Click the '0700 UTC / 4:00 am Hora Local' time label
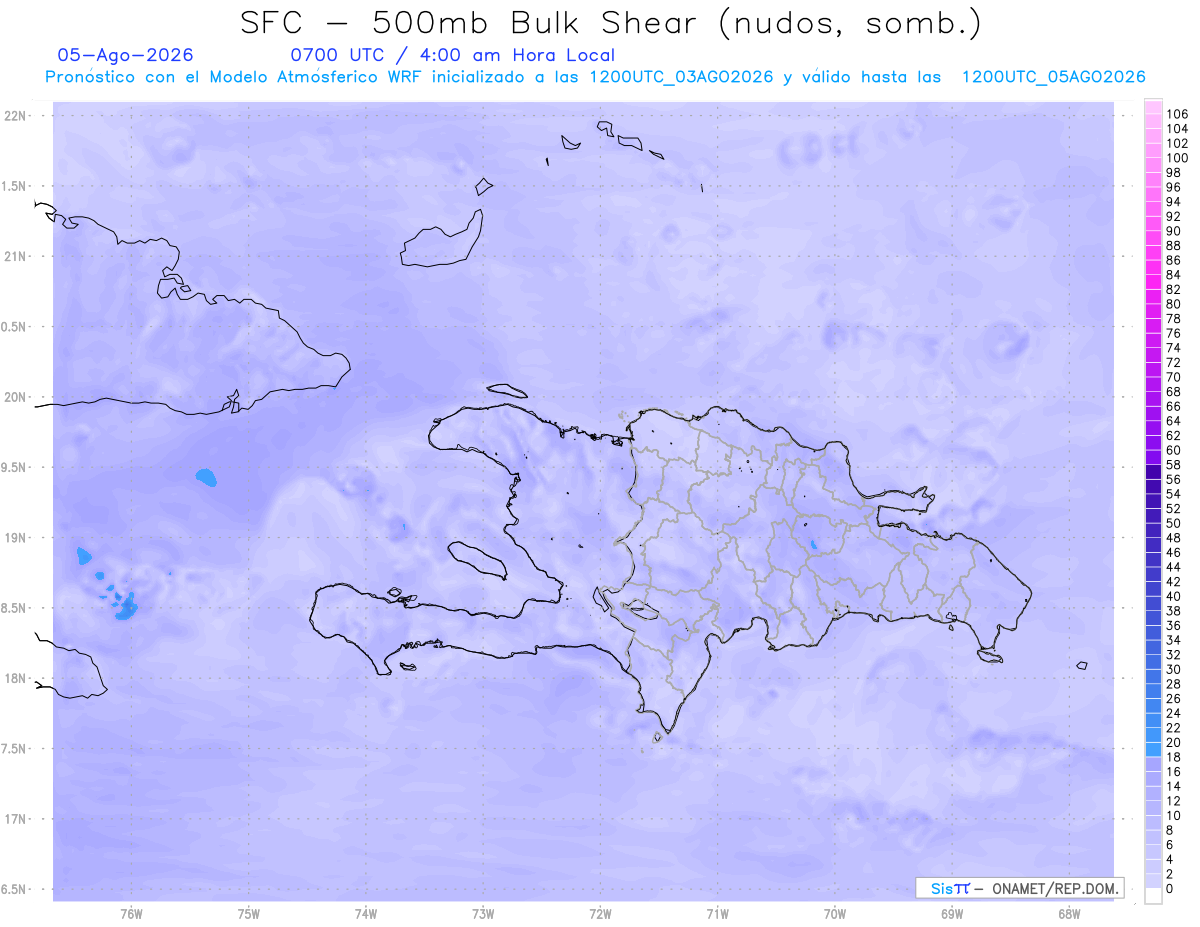 tap(452, 55)
